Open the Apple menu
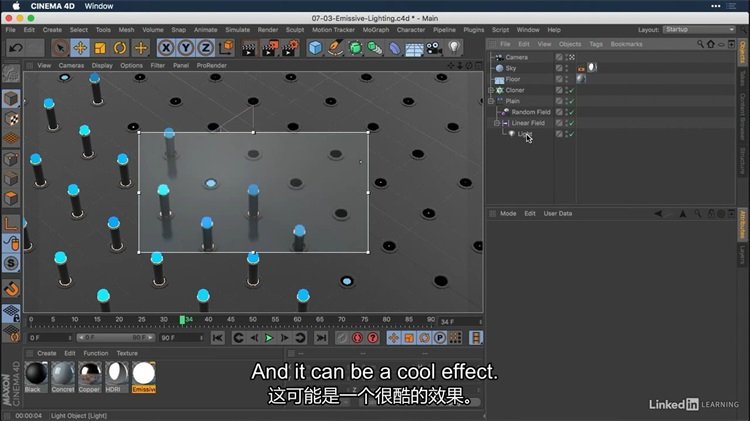750x421 pixels. click(16, 6)
